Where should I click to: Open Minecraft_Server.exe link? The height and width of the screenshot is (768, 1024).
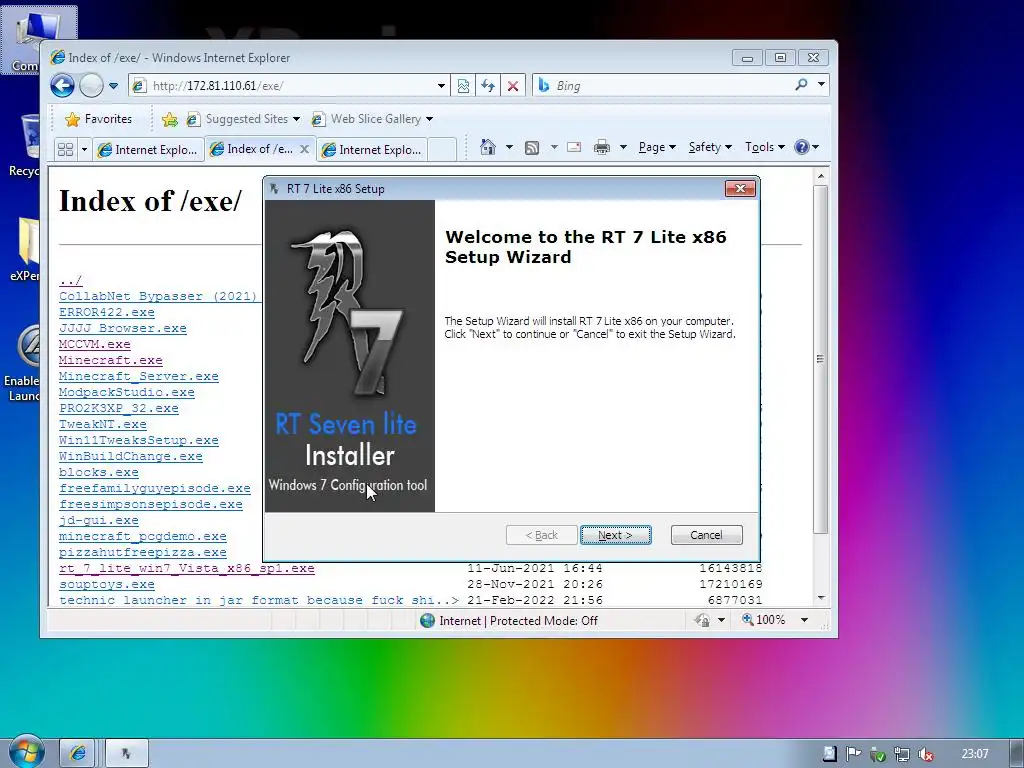pyautogui.click(x=138, y=376)
